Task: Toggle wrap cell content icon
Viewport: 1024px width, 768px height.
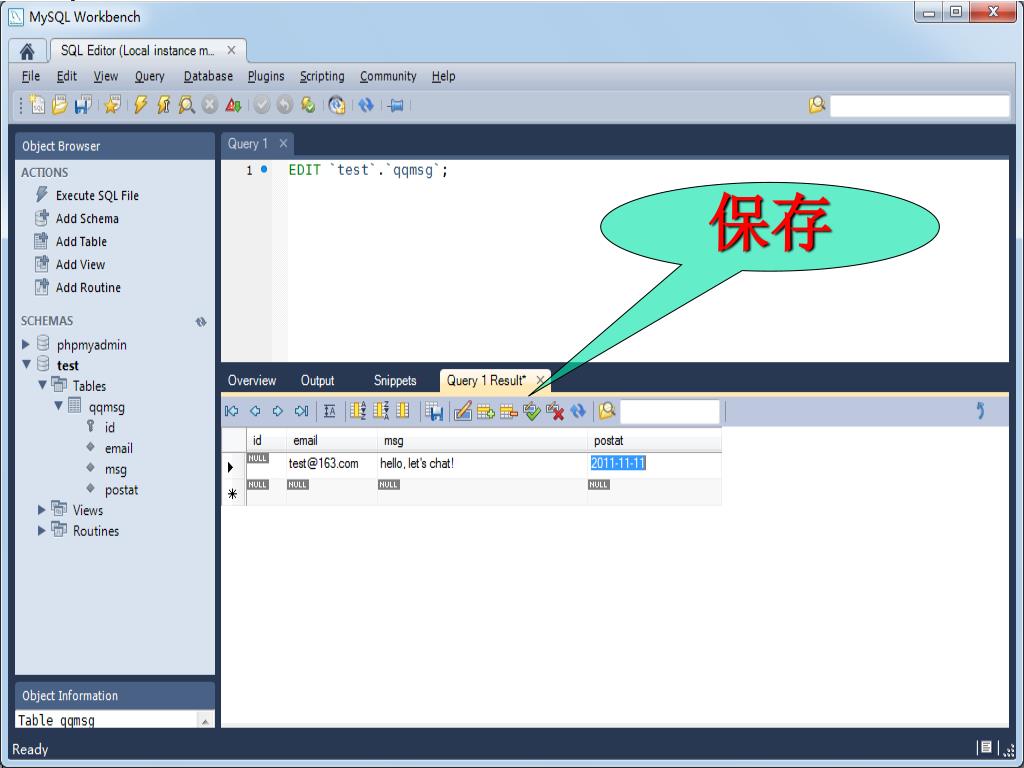Action: coord(330,411)
